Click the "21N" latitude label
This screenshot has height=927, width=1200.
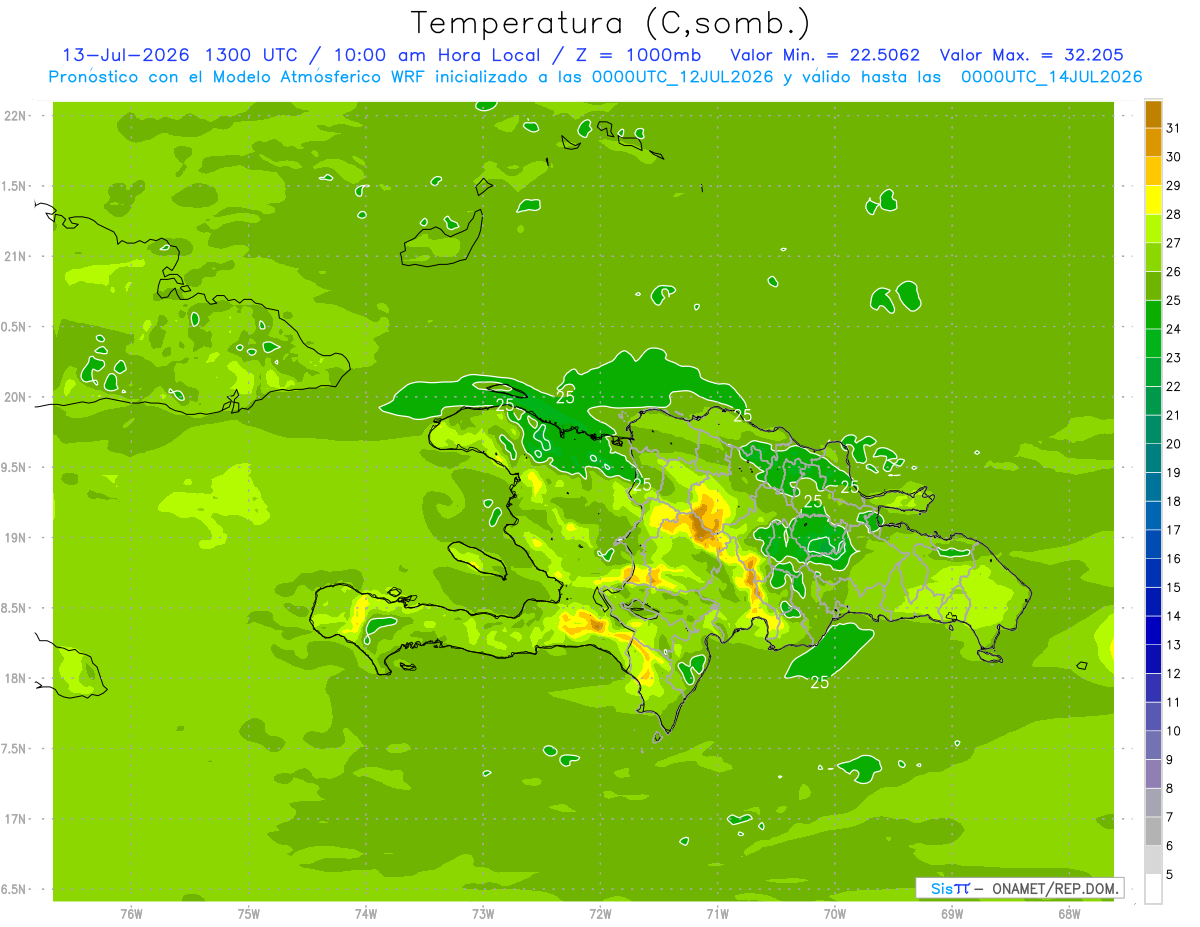(16, 256)
